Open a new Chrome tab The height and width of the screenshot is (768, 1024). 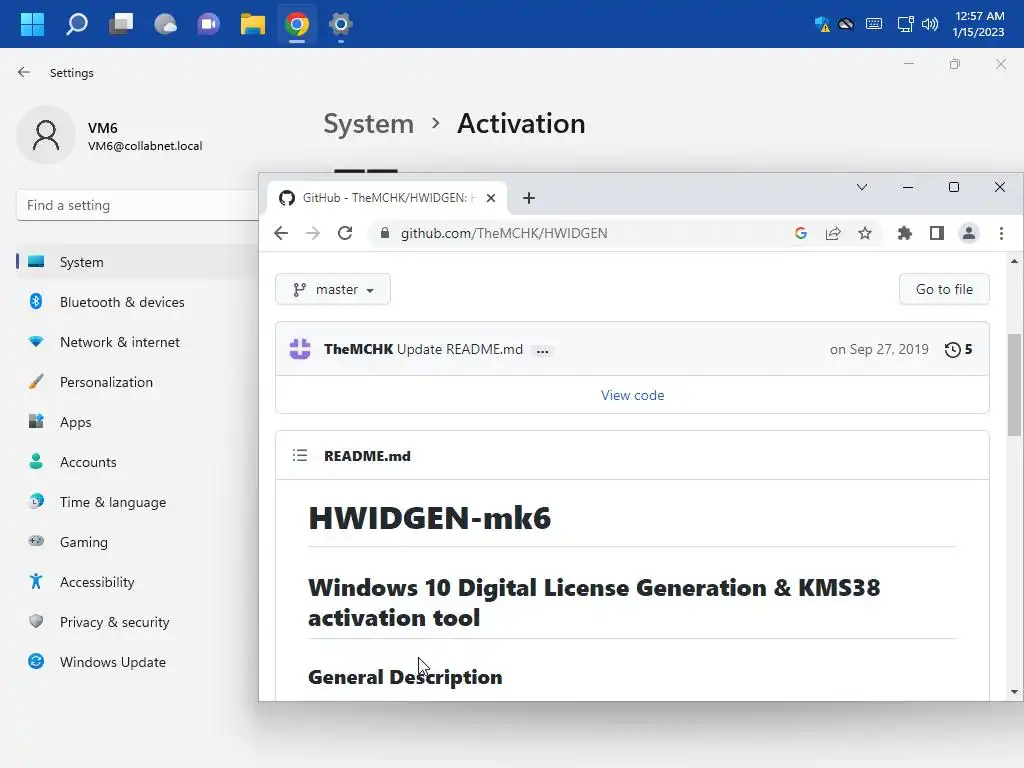click(x=529, y=198)
